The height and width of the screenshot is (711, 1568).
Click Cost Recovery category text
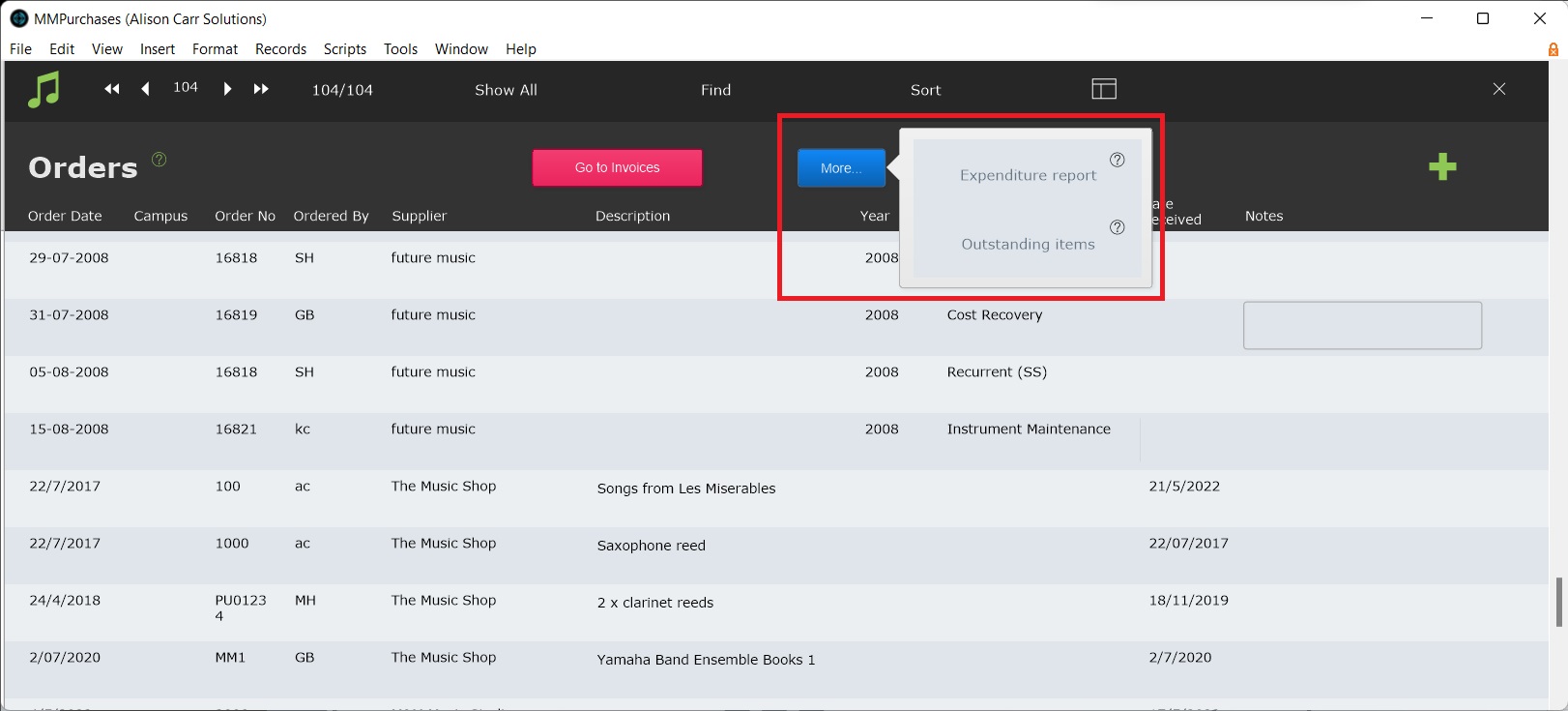[995, 314]
